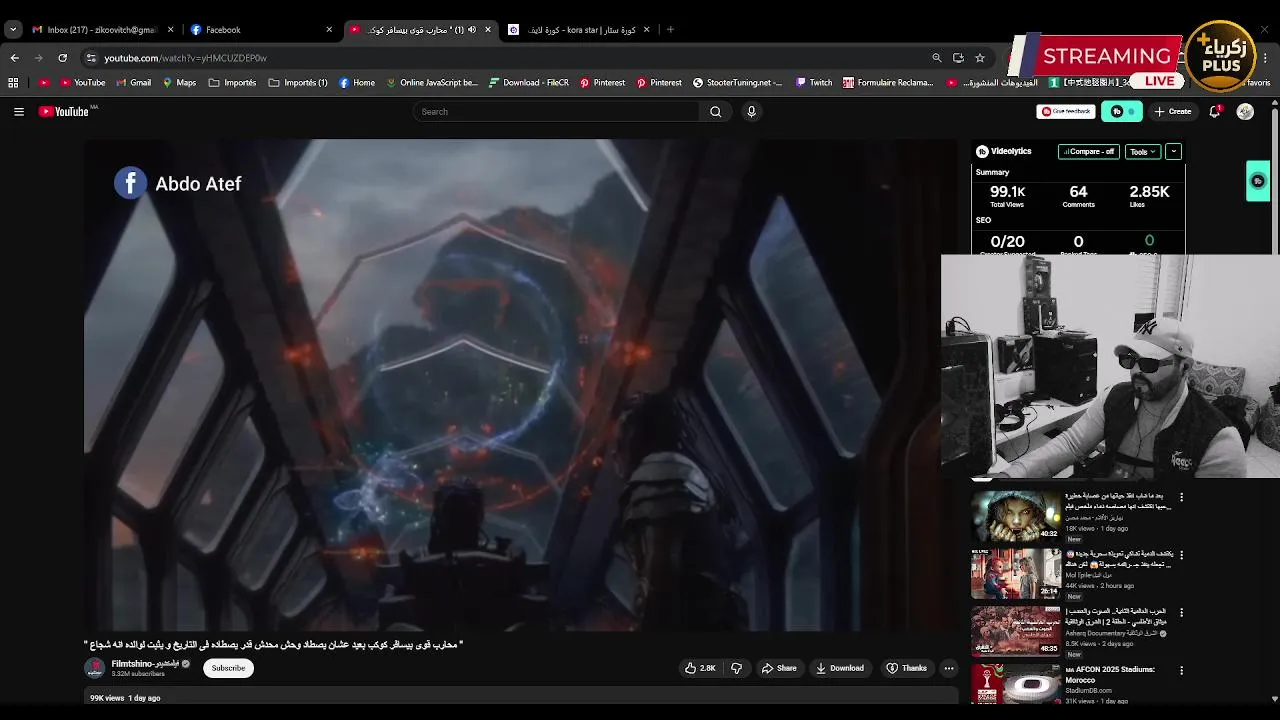
Task: Open the tab search dropdown arrow
Action: click(13, 30)
